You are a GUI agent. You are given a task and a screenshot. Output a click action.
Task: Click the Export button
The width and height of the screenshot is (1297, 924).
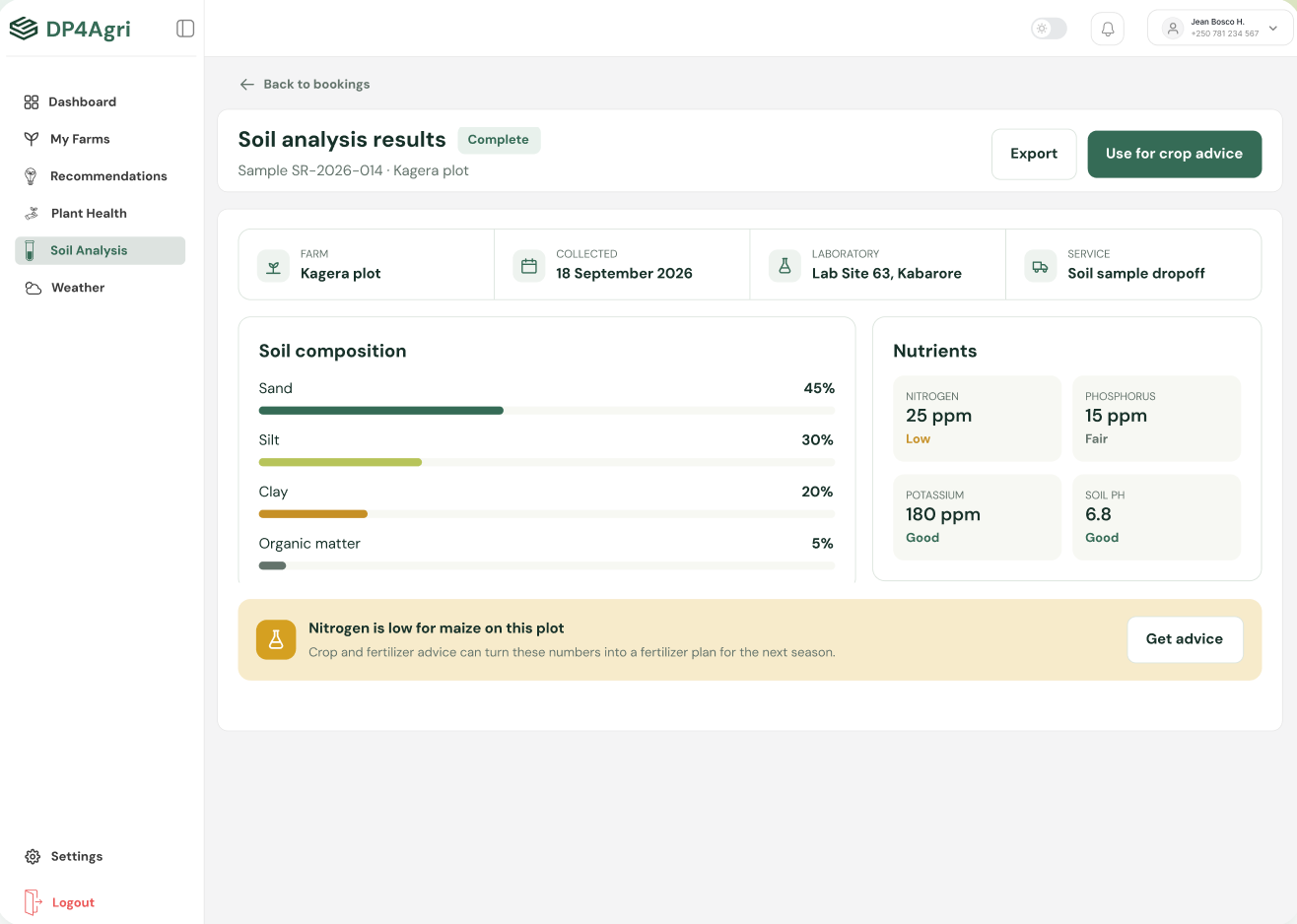point(1034,154)
